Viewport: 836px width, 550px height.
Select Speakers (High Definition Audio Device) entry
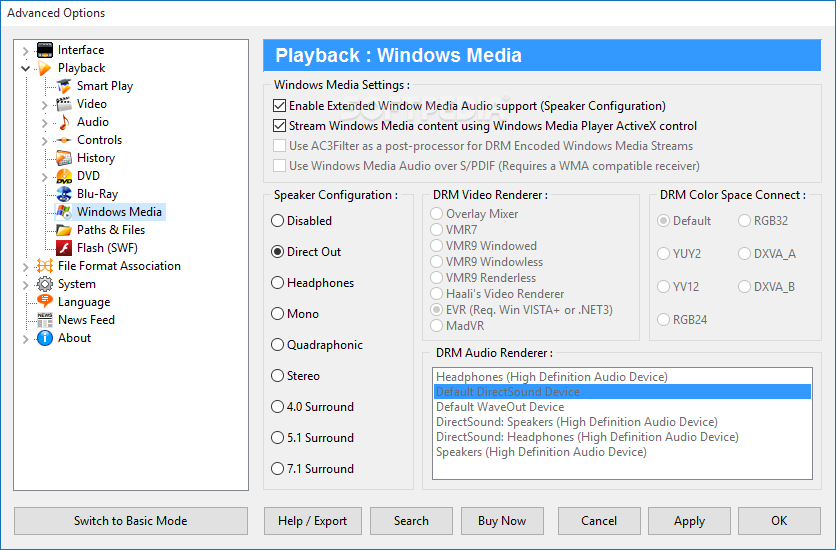622,451
